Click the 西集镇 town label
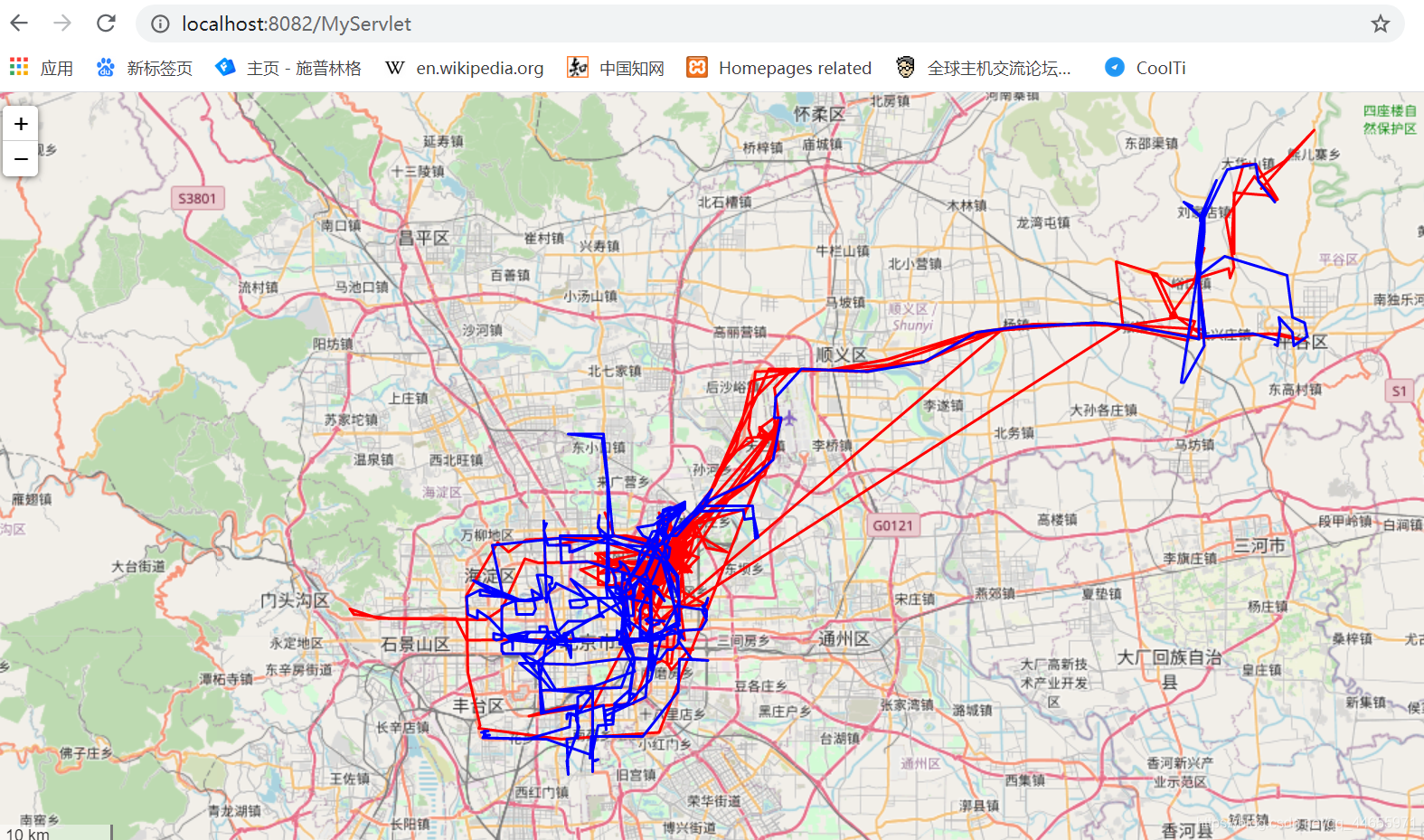 pyautogui.click(x=1025, y=779)
